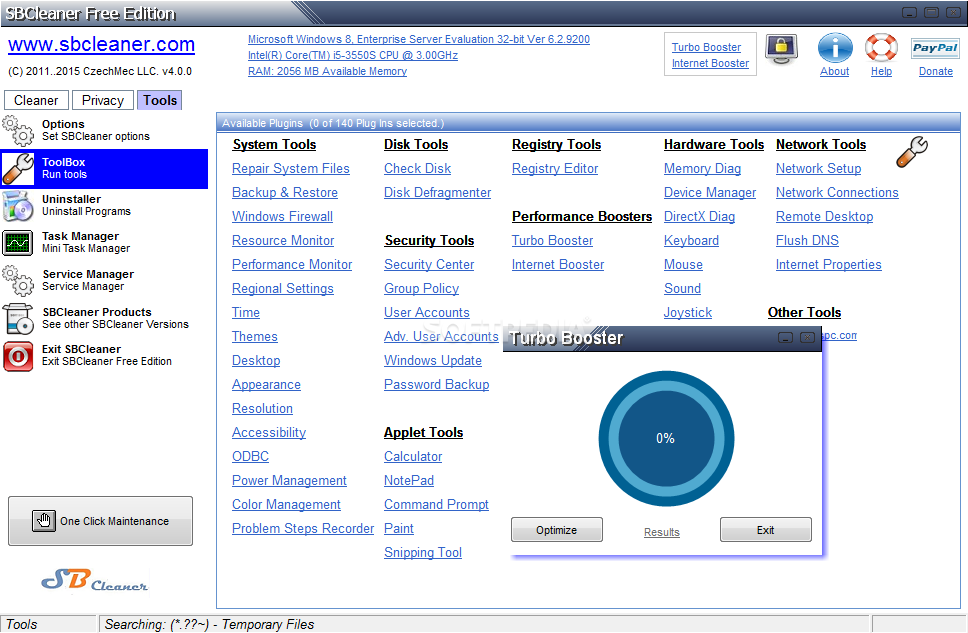Click the Options gears icon
968x633 pixels.
[18, 130]
